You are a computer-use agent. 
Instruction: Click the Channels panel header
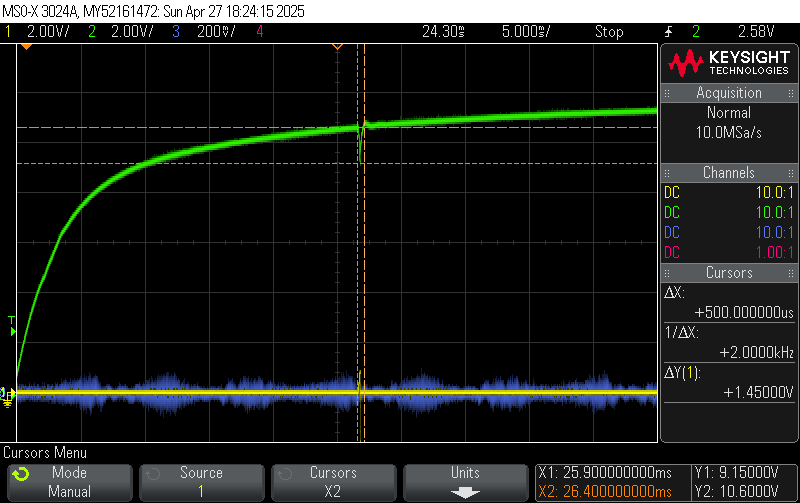[x=729, y=172]
